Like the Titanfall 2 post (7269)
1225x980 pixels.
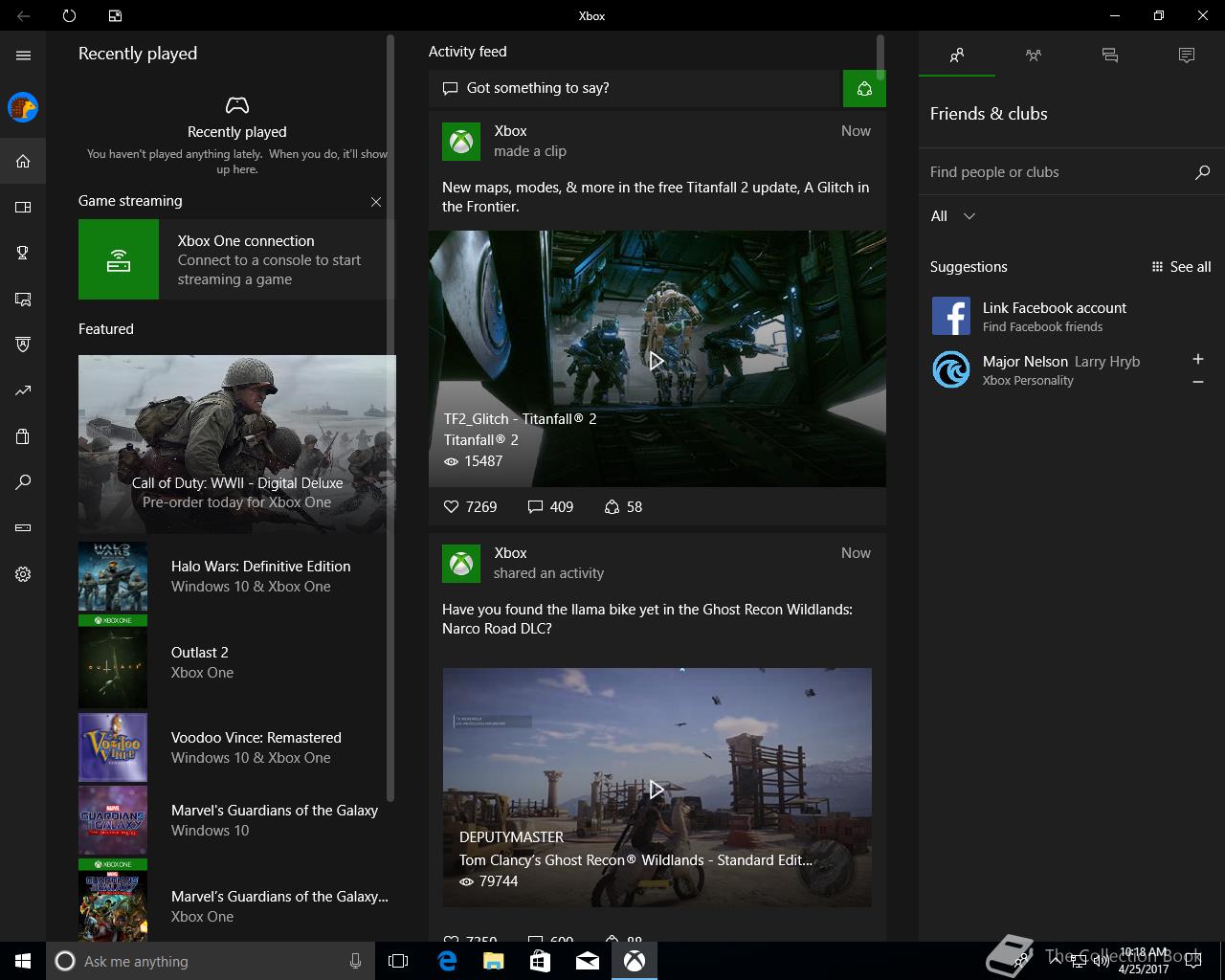pyautogui.click(x=470, y=507)
